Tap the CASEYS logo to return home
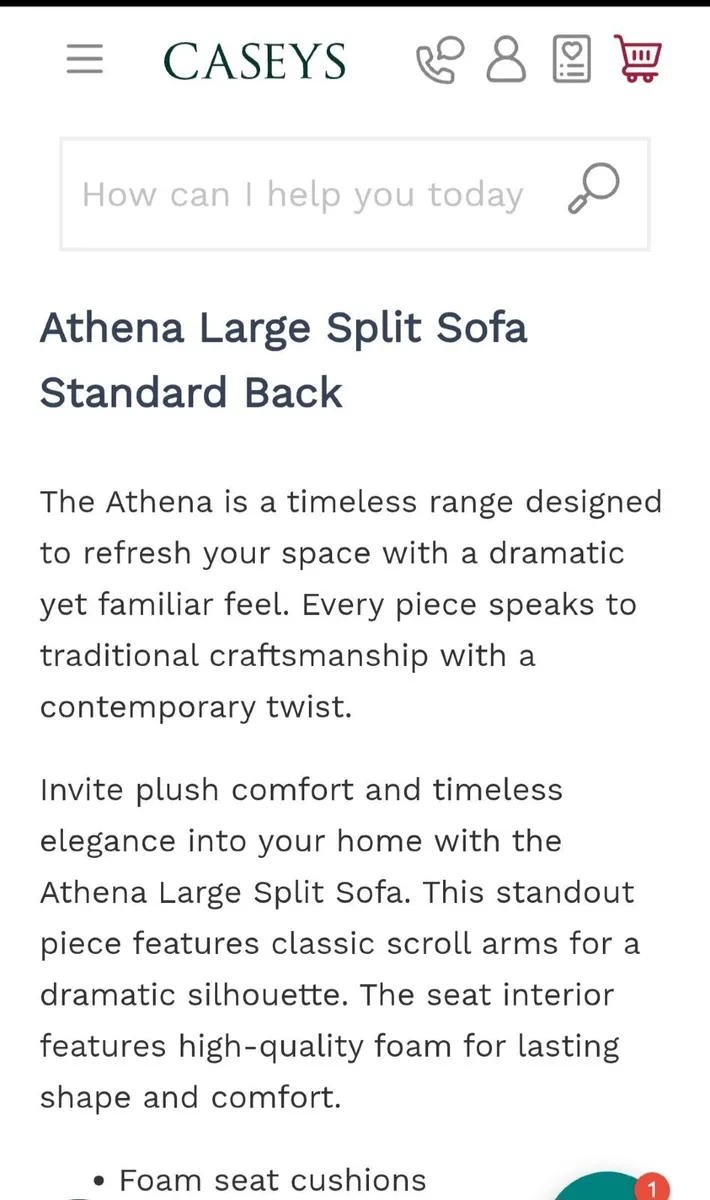710x1200 pixels. point(254,60)
